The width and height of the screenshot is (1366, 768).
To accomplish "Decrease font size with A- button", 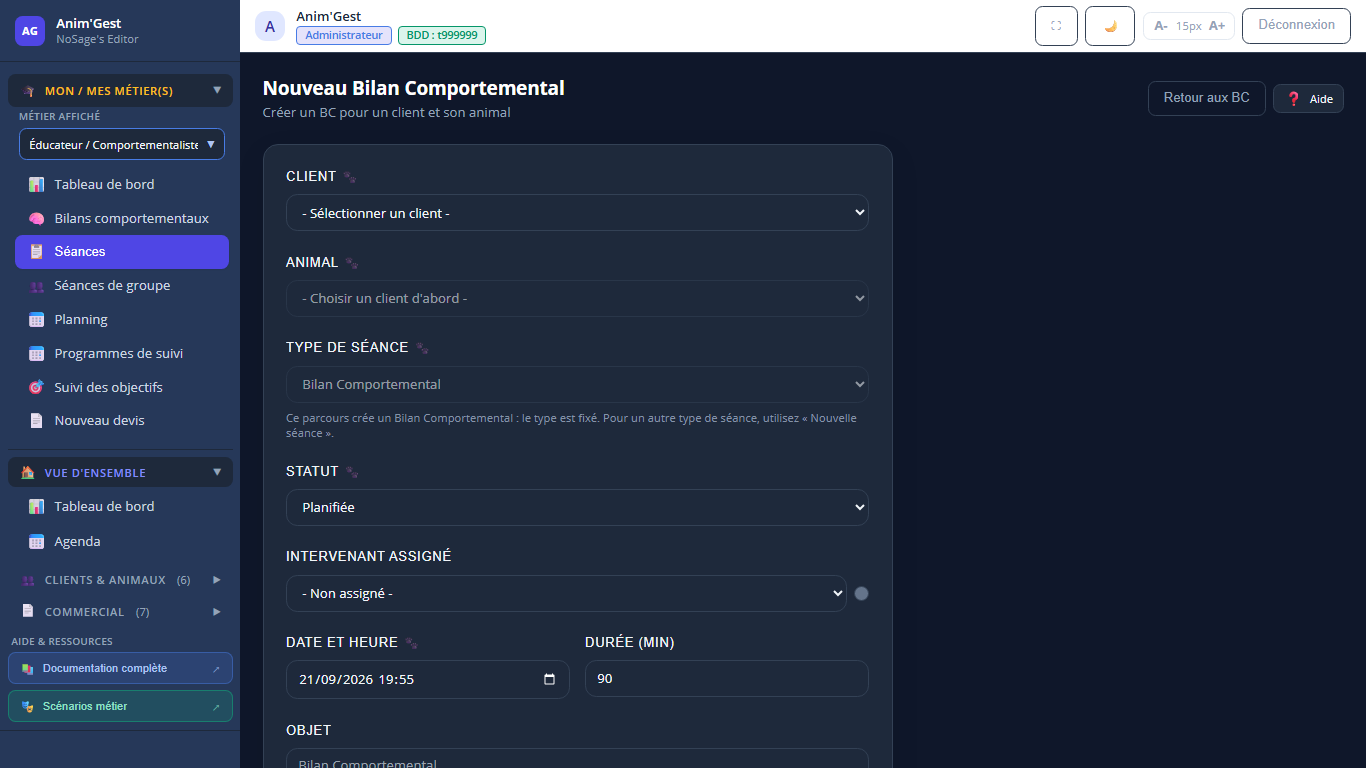I will point(1161,26).
